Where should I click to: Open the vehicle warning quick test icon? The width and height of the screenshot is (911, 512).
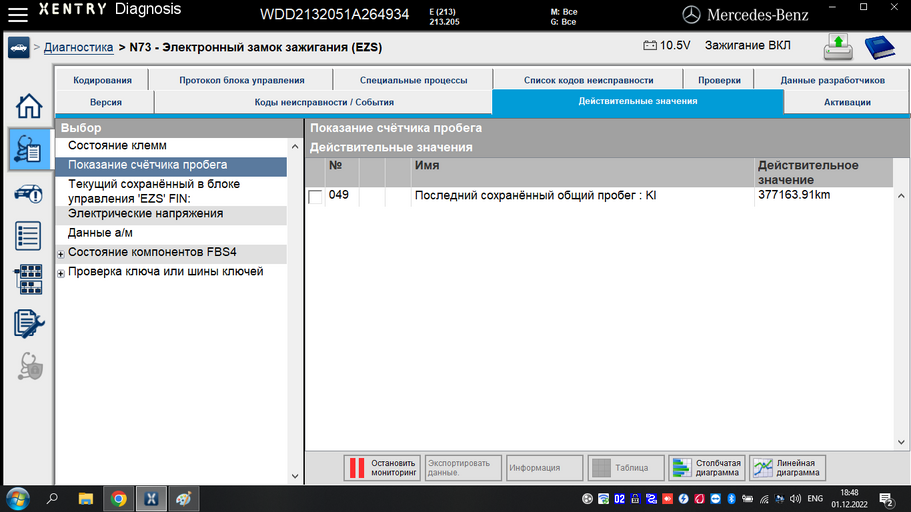tap(28, 194)
